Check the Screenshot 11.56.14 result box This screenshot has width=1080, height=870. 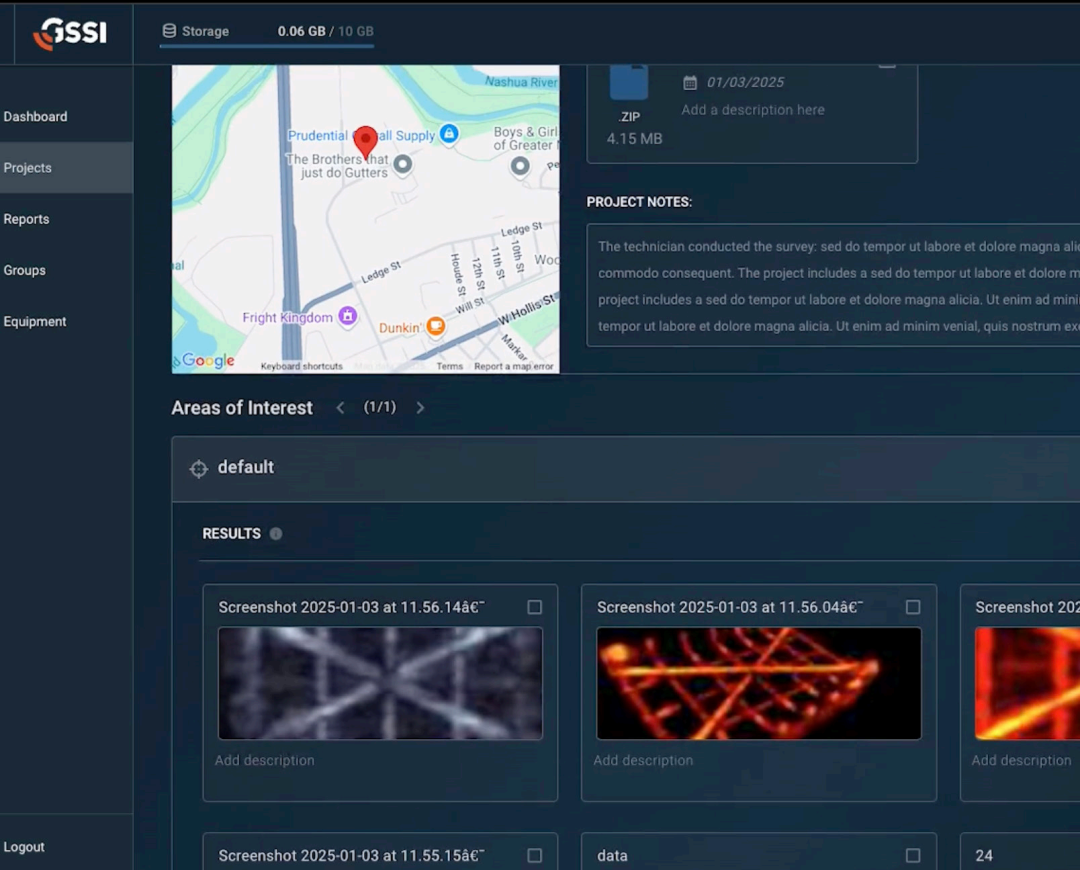click(534, 607)
